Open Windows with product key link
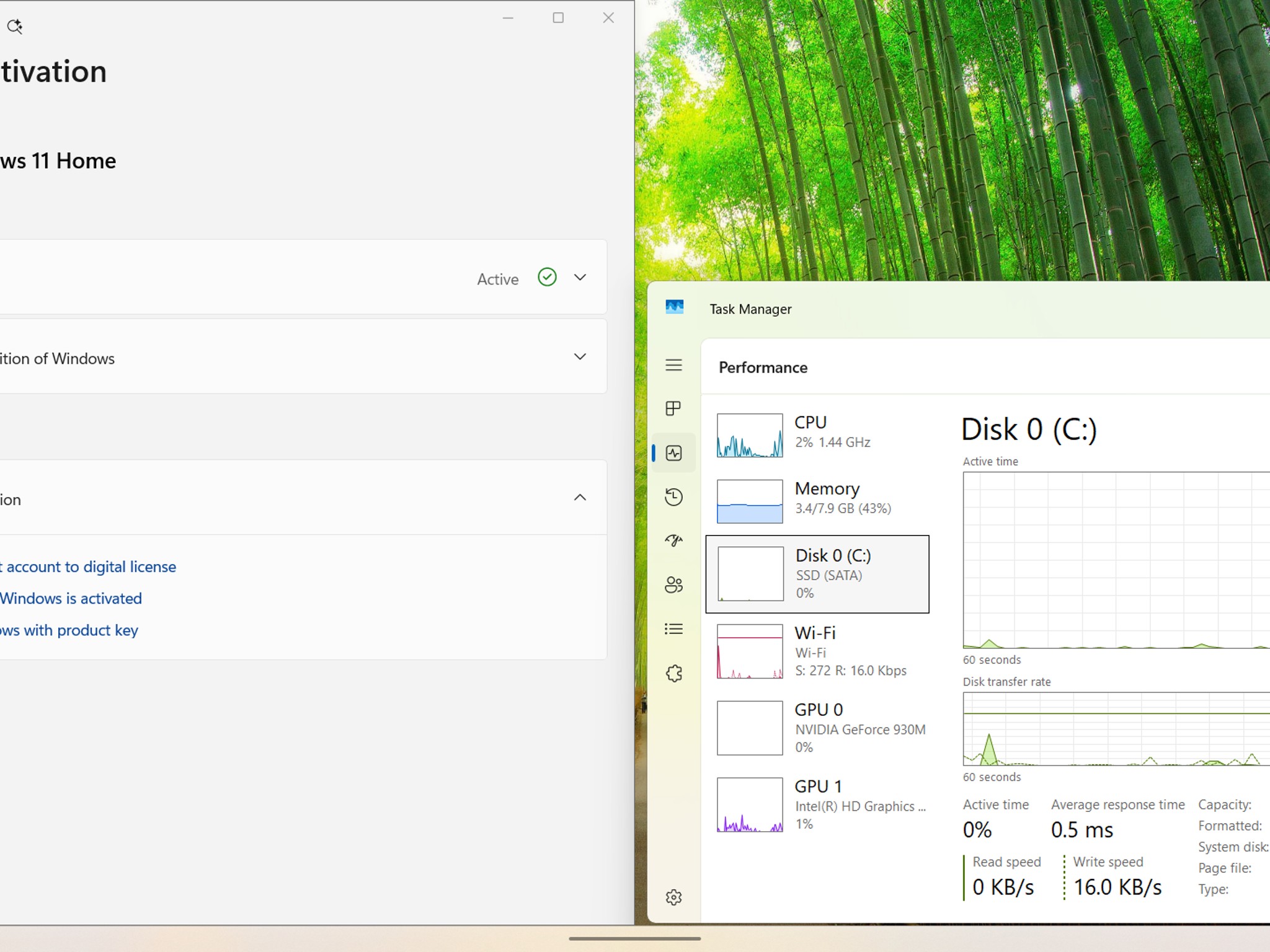This screenshot has width=1270, height=952. click(x=69, y=630)
